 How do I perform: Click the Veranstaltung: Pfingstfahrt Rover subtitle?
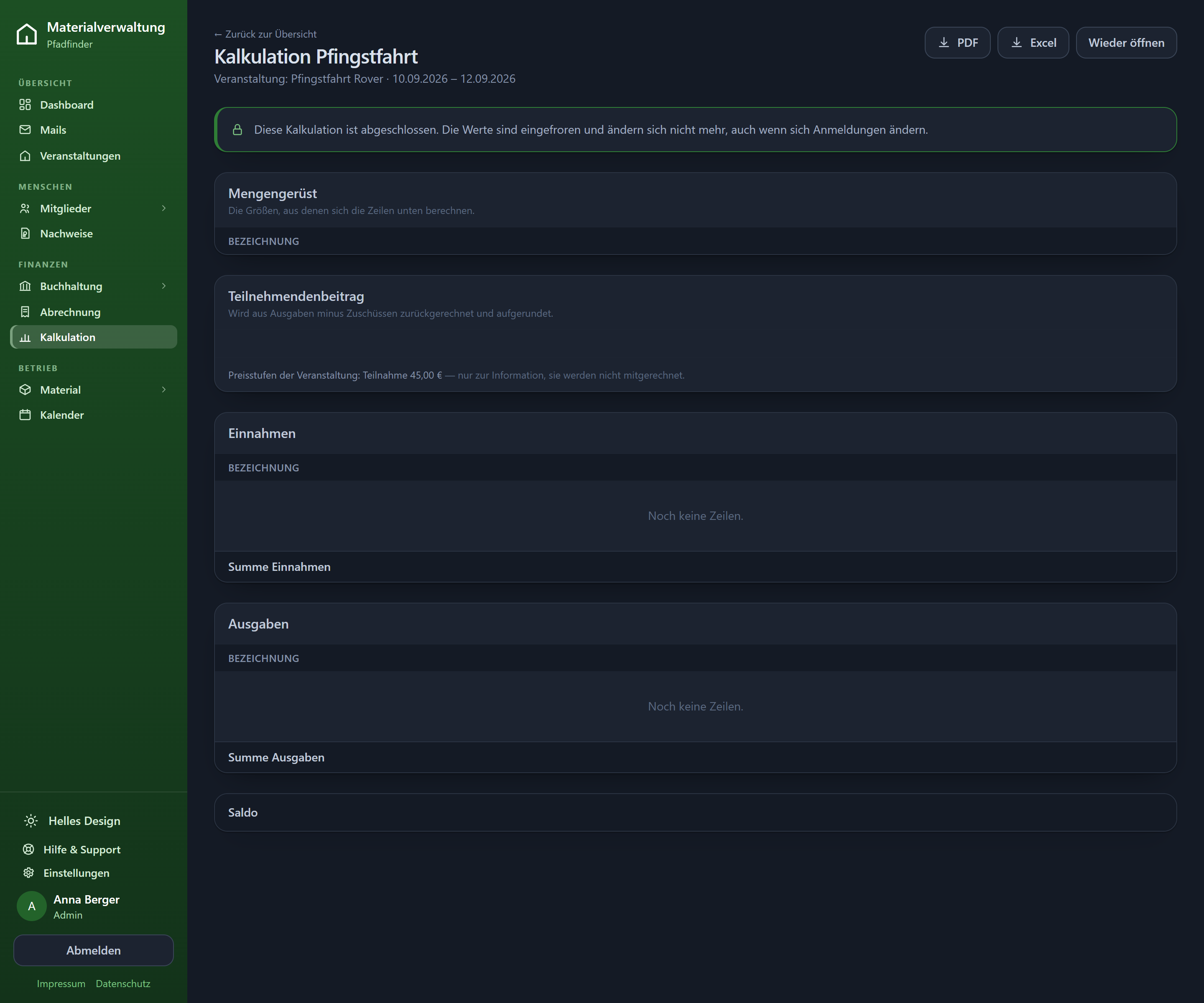pos(365,79)
